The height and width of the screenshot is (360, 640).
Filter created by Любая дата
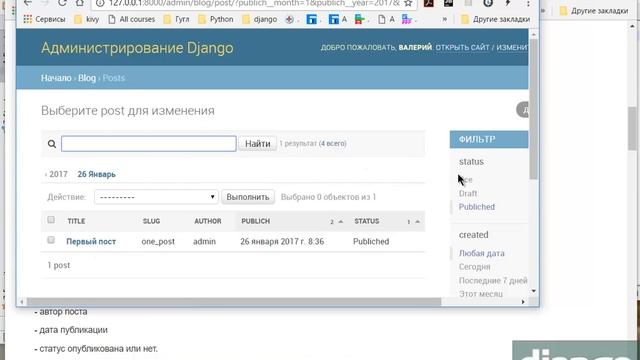tap(482, 253)
